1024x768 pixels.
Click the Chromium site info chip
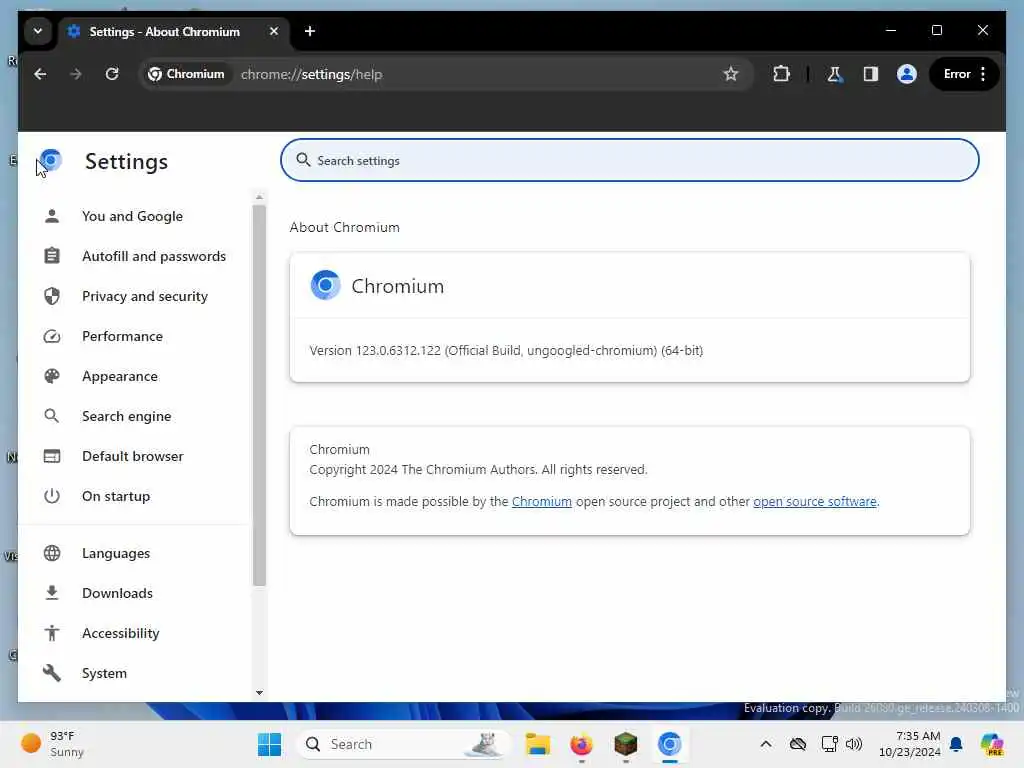186,74
